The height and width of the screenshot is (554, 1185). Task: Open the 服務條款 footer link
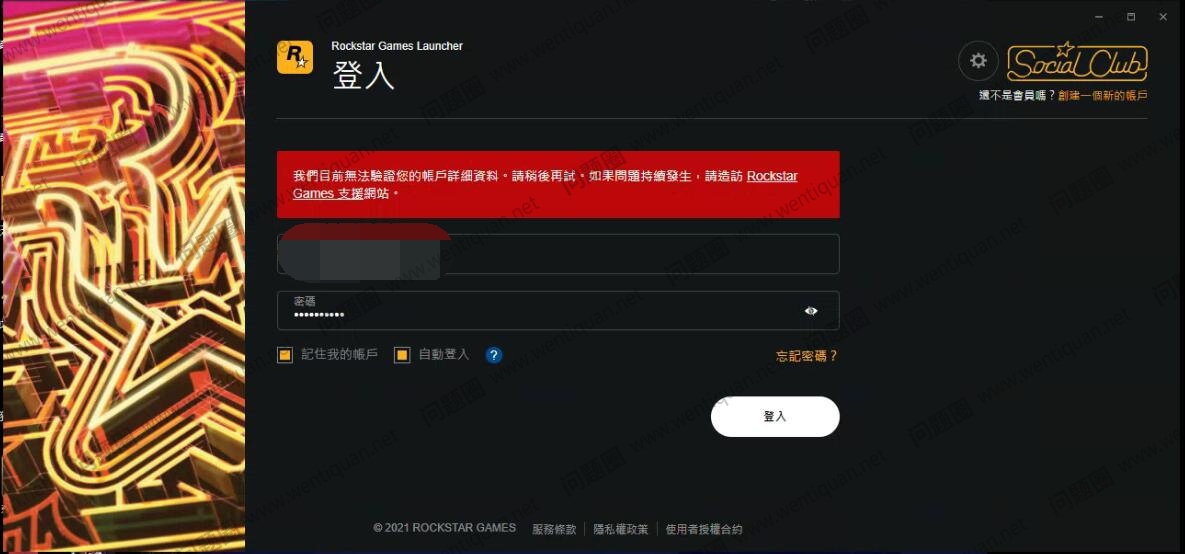point(554,529)
